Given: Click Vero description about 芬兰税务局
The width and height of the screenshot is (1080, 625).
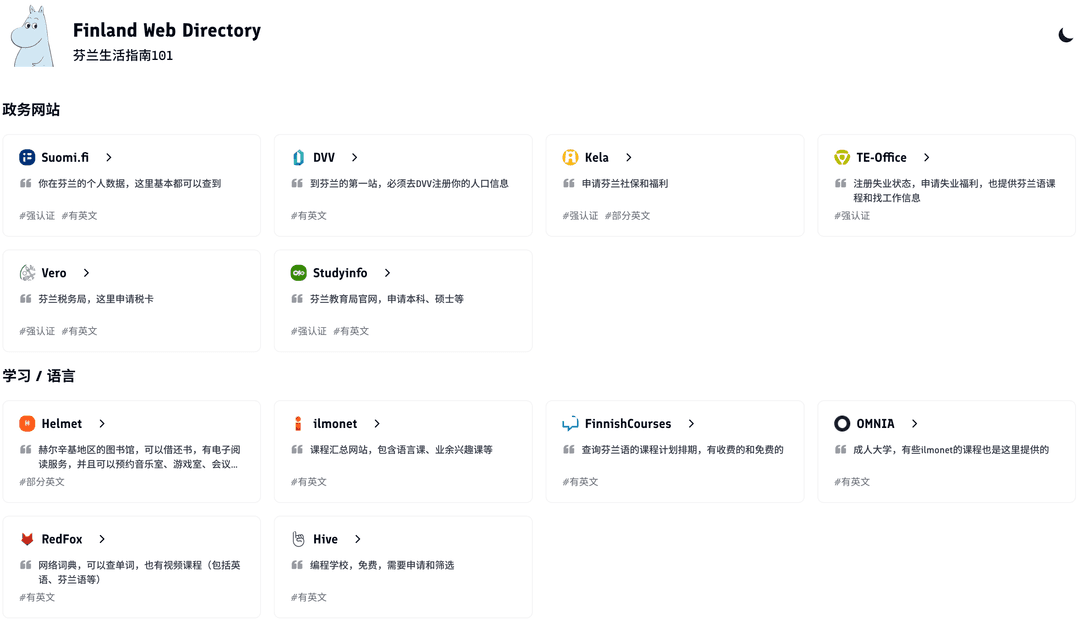Looking at the screenshot, I should click(96, 299).
